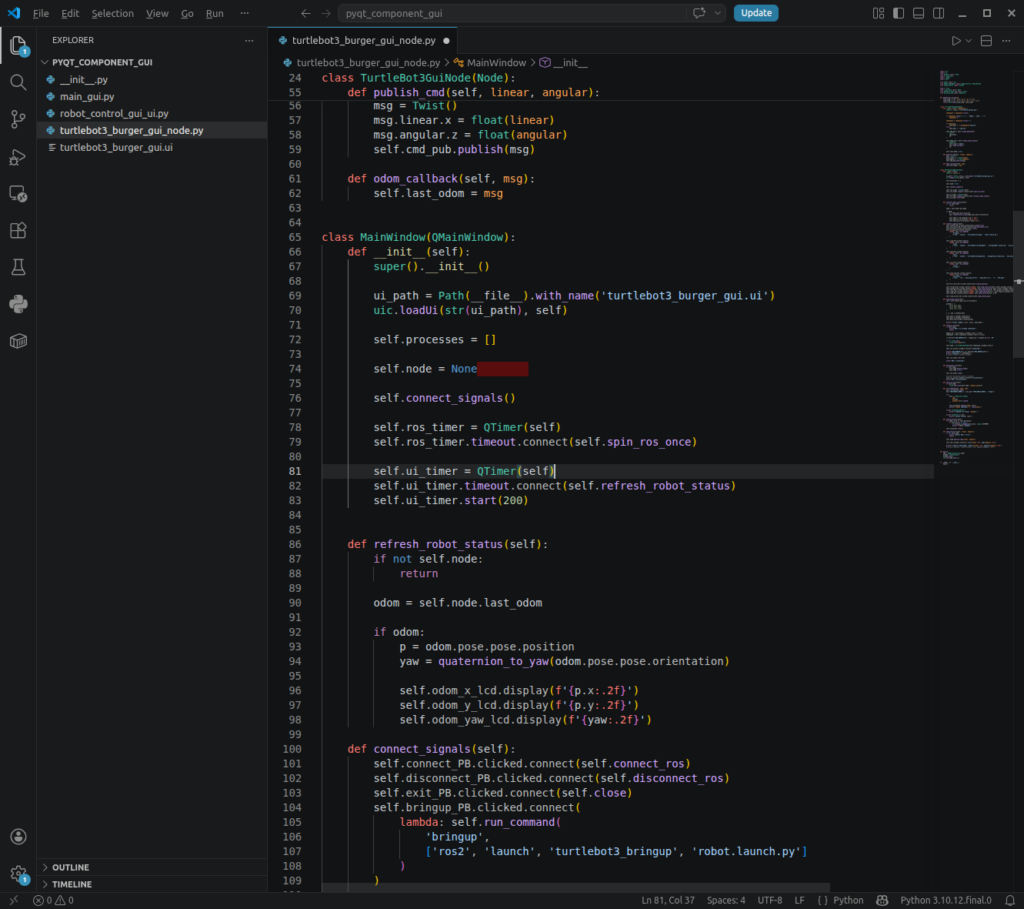This screenshot has height=909, width=1024.
Task: Show errors and warnings problems count
Action: click(53, 901)
